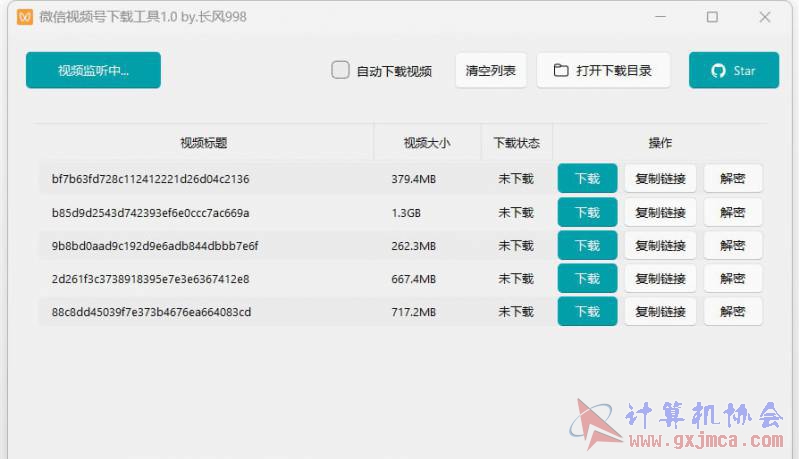Viewport: 799px width, 459px height.
Task: Click 未下载 status in the 379.4MB row
Action: coord(516,179)
